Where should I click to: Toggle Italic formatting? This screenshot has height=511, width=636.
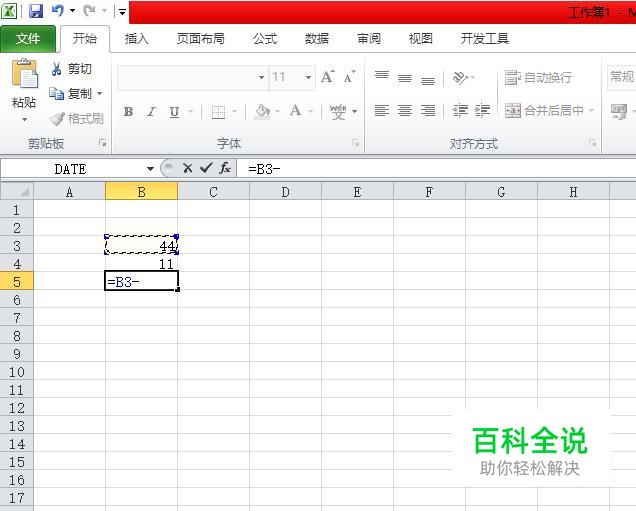click(x=152, y=112)
